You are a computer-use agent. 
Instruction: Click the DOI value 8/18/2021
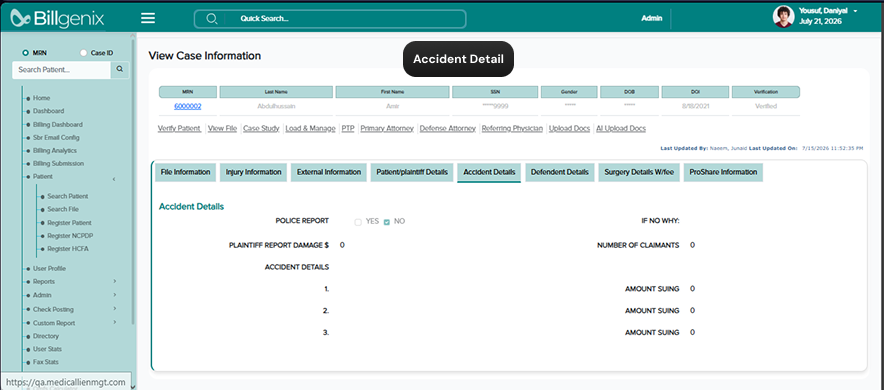[x=695, y=106]
